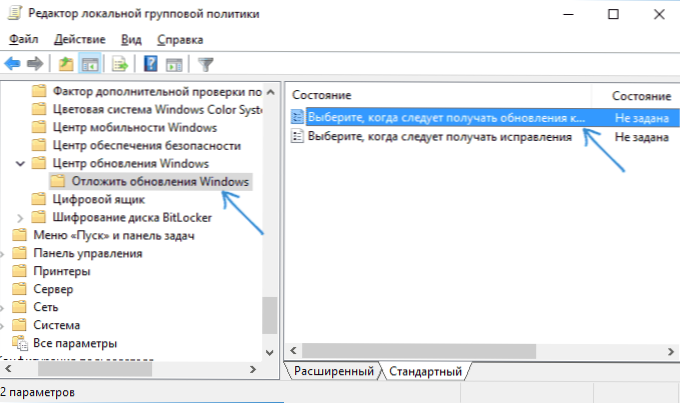
Task: Switch to the Стандартный tab
Action: coord(425,371)
